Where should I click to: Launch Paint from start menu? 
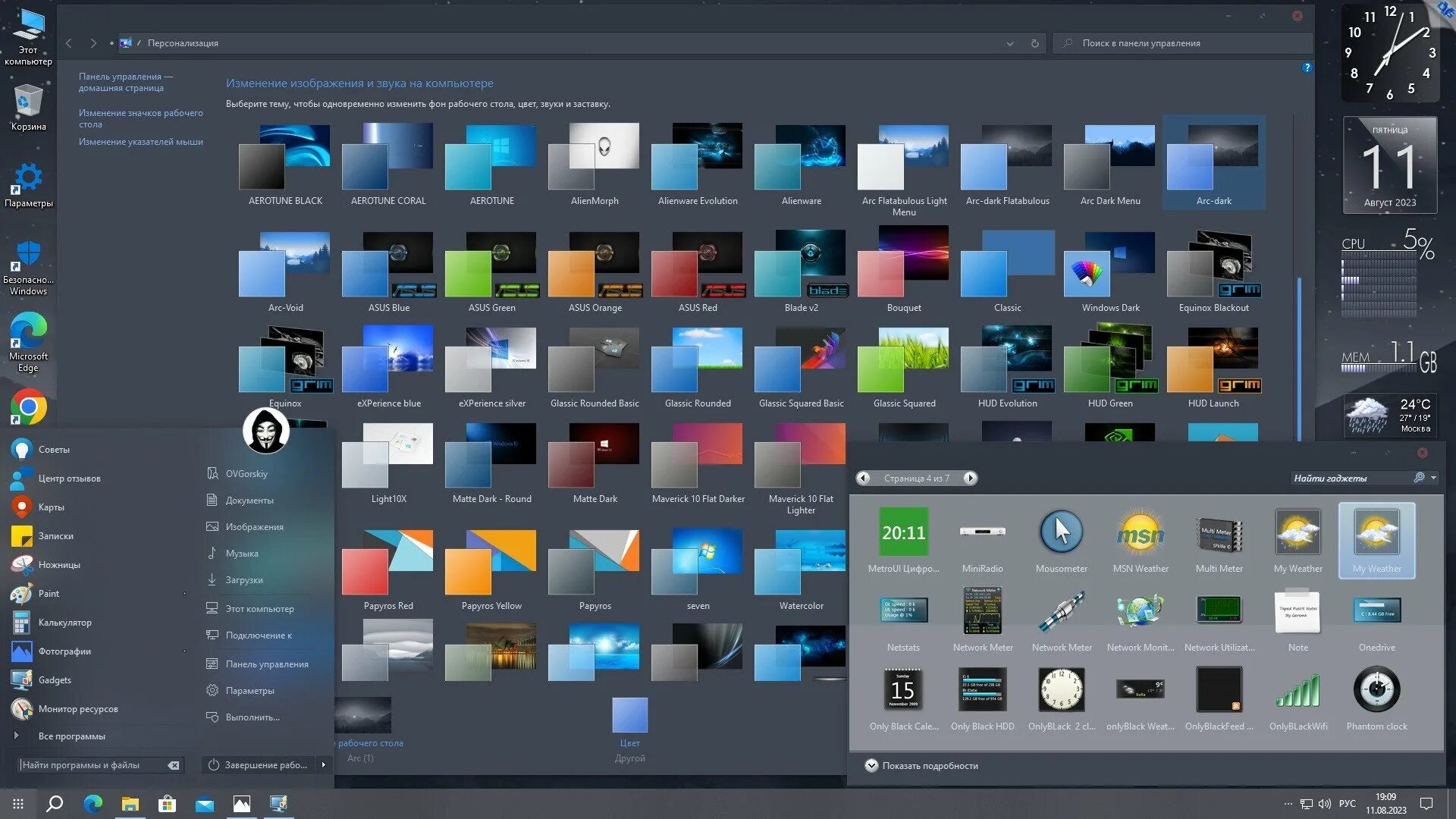click(49, 594)
